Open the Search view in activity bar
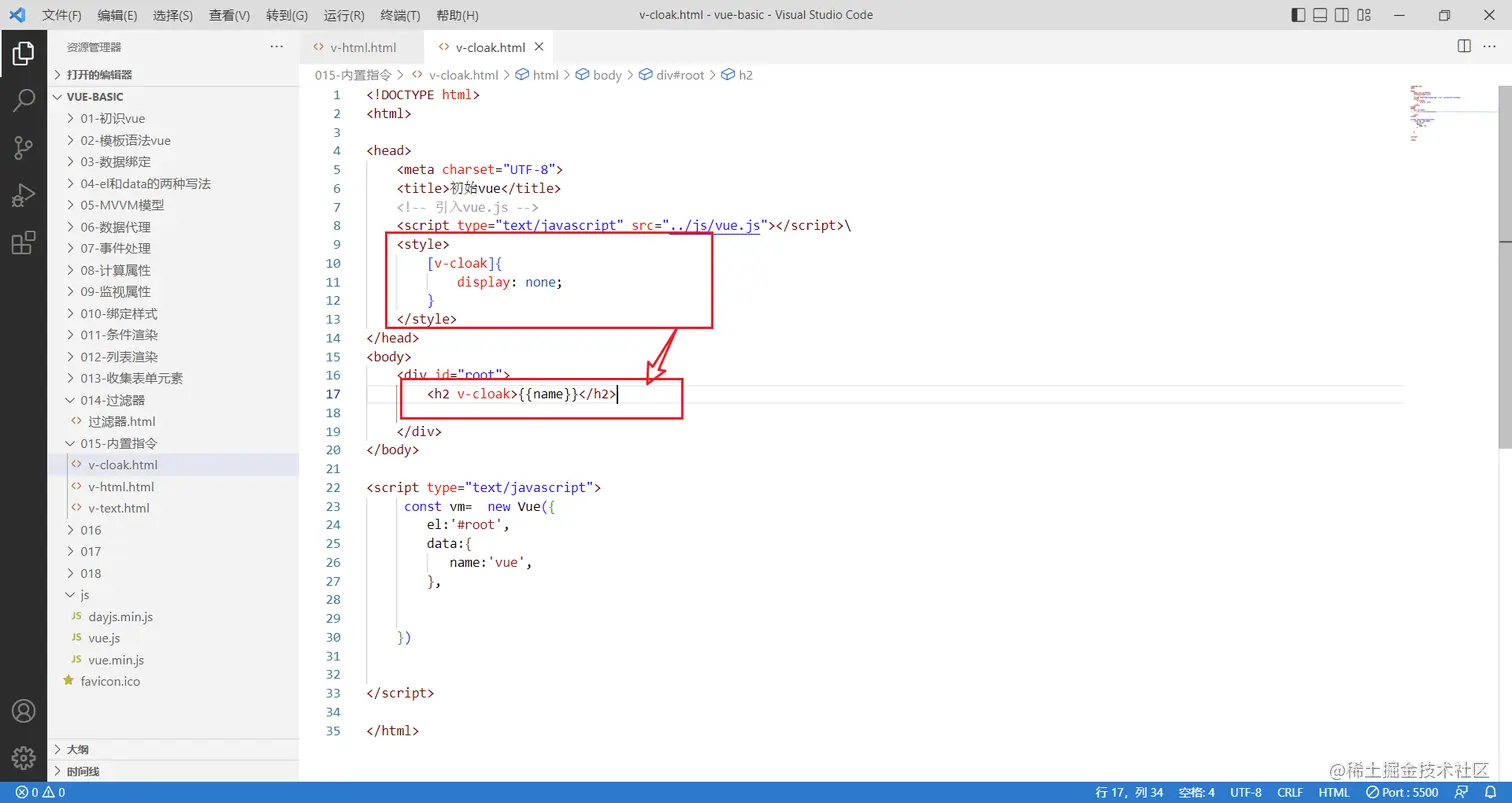 [x=23, y=101]
